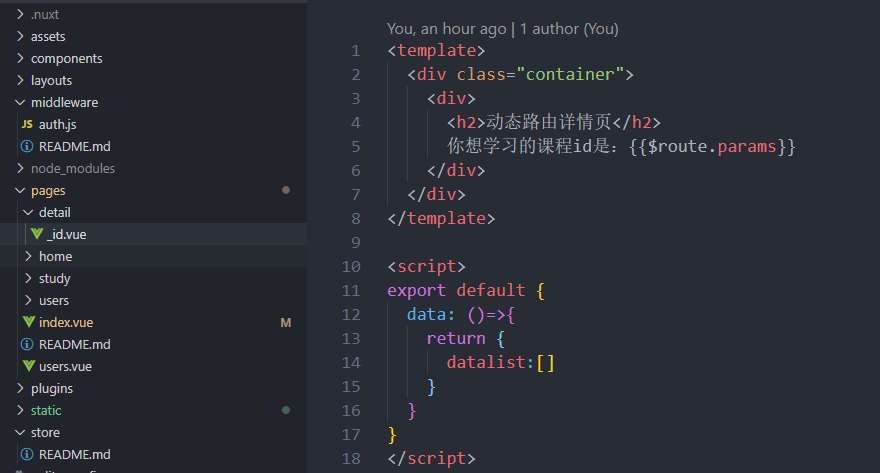Select the .nuxt folder name
The width and height of the screenshot is (880, 473).
pyautogui.click(x=45, y=15)
